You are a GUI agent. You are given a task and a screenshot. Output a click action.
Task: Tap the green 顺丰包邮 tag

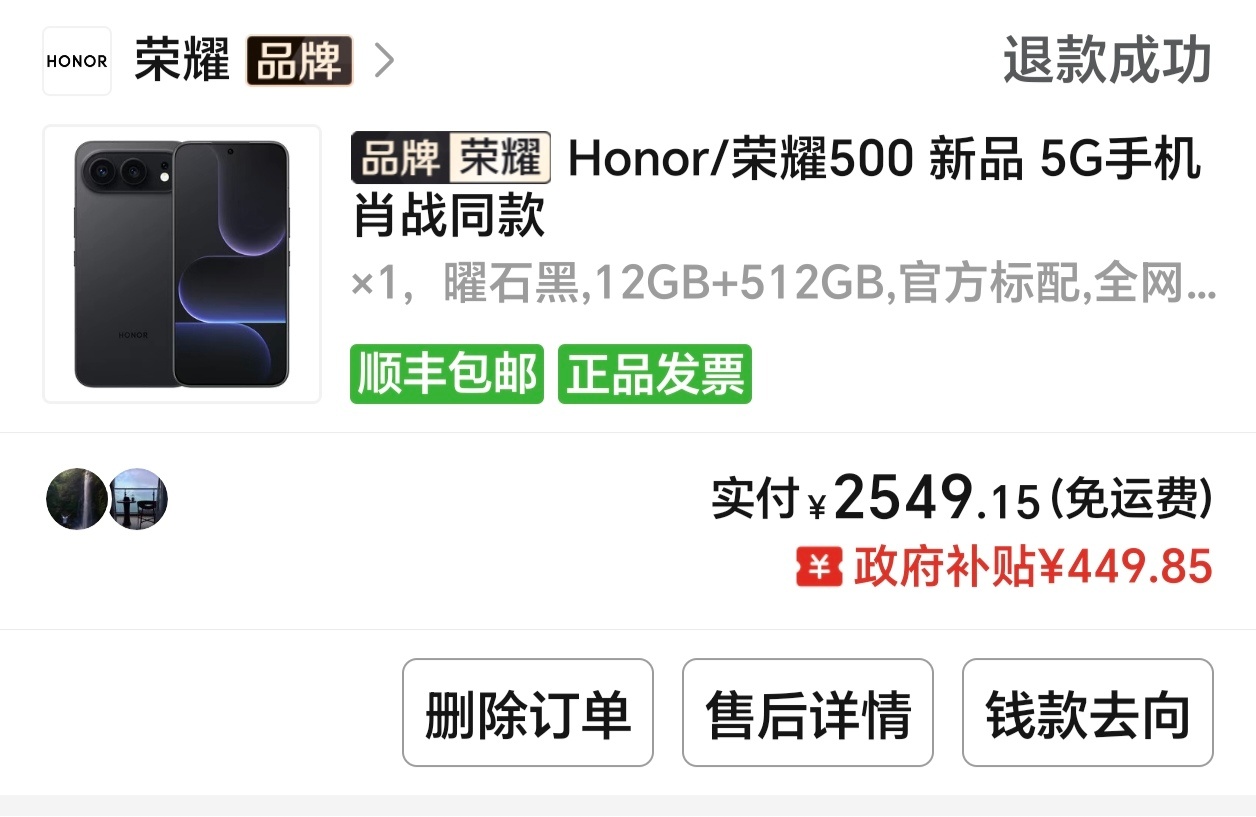pyautogui.click(x=447, y=374)
